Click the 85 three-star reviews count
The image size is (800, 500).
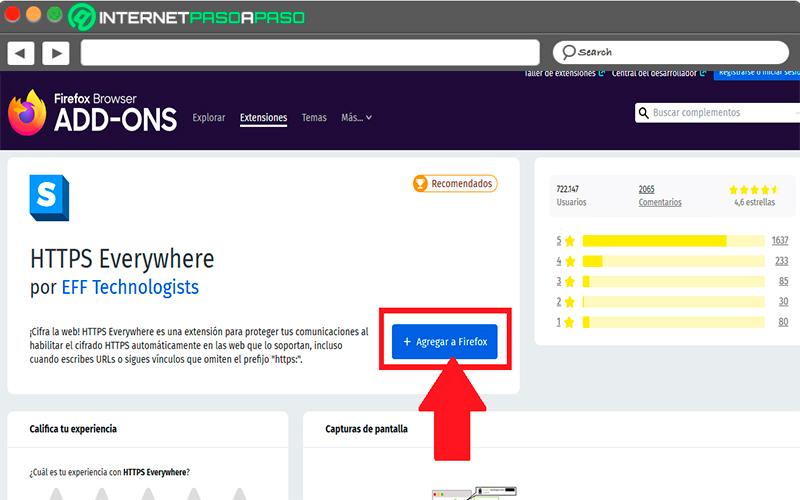[x=783, y=281]
